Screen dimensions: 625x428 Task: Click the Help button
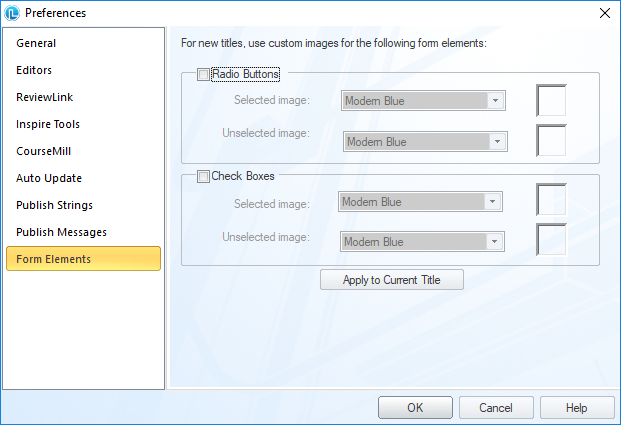[x=577, y=408]
